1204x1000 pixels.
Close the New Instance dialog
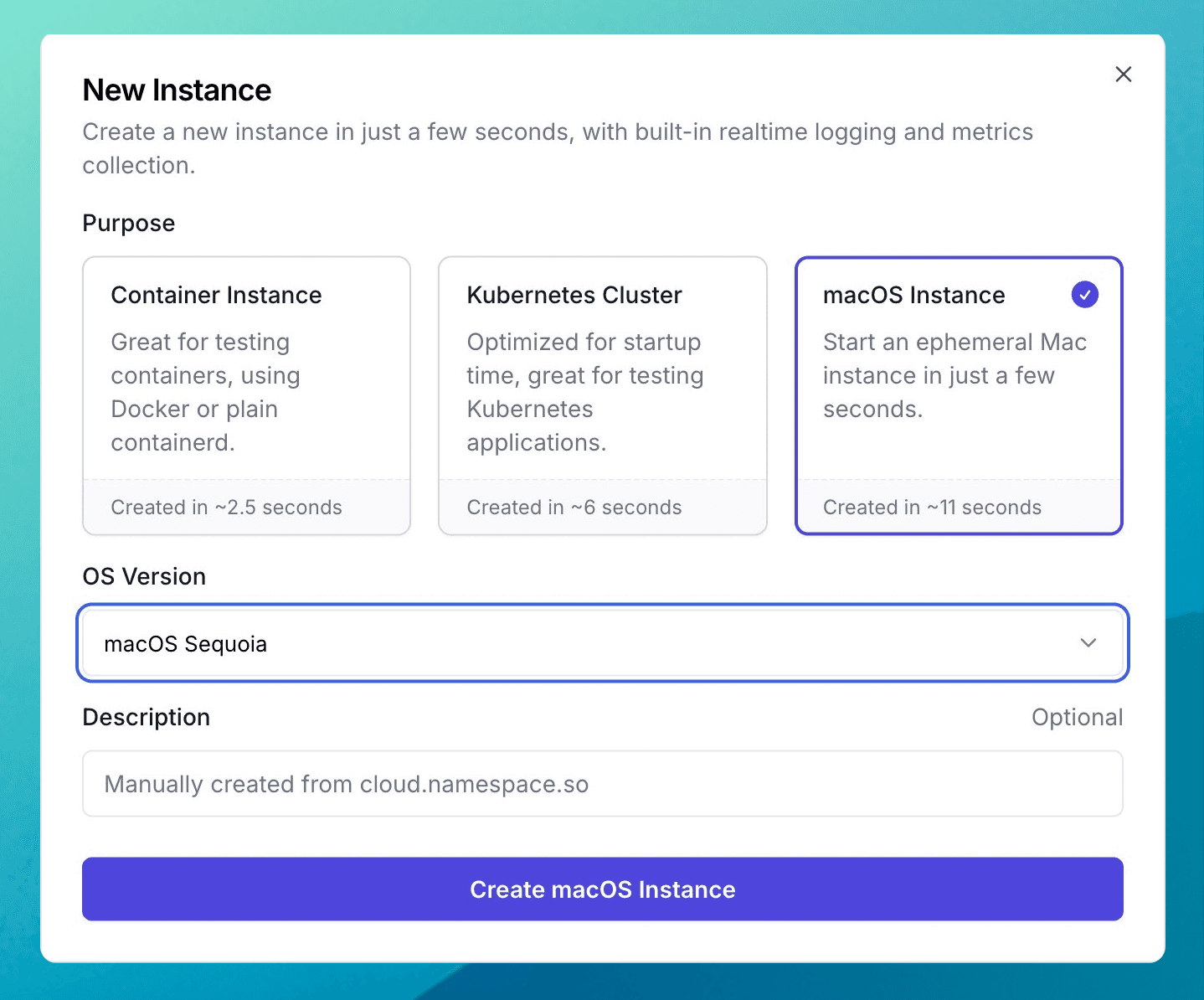point(1124,75)
